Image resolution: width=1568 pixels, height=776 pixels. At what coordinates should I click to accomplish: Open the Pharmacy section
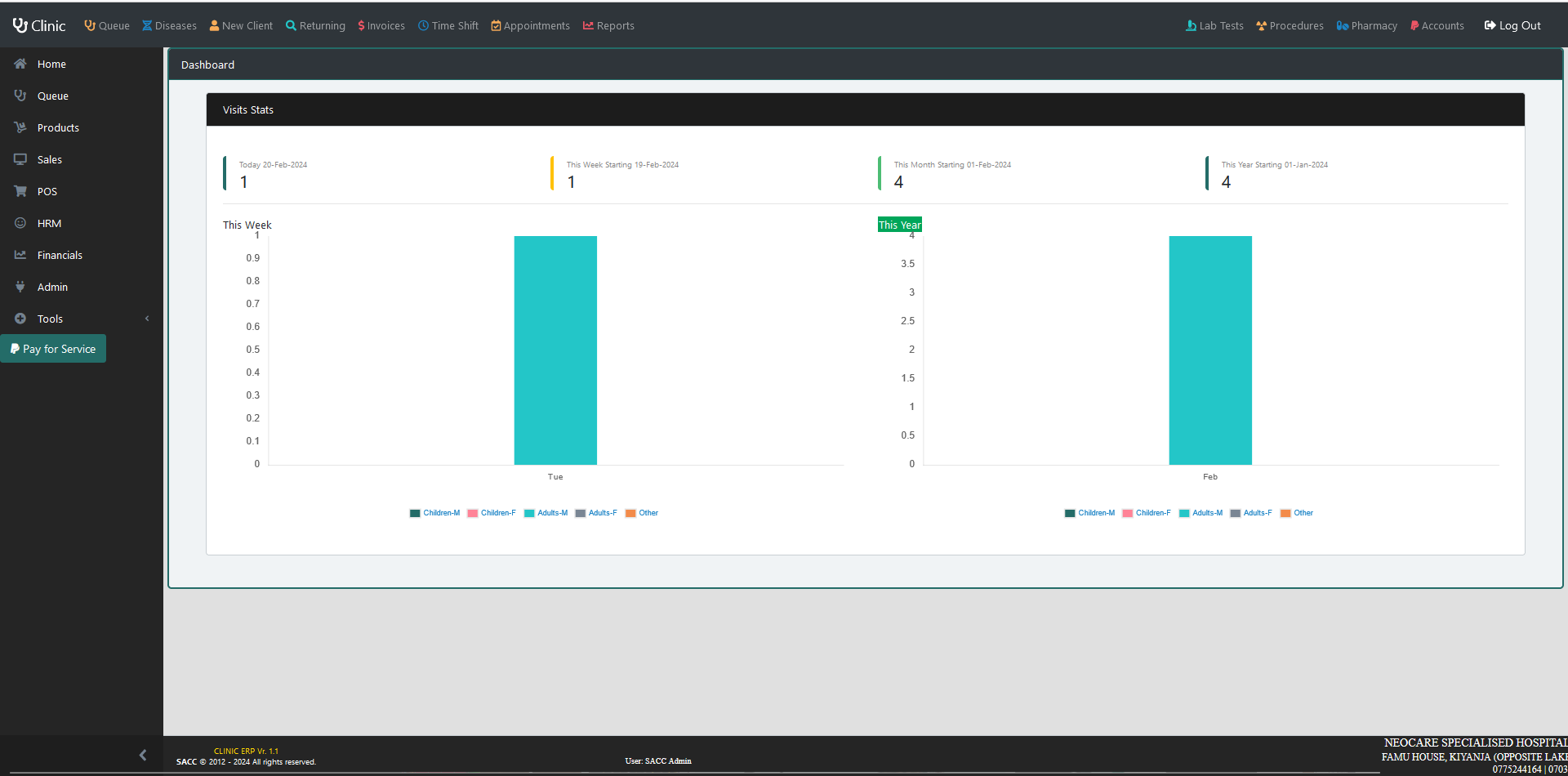1367,25
